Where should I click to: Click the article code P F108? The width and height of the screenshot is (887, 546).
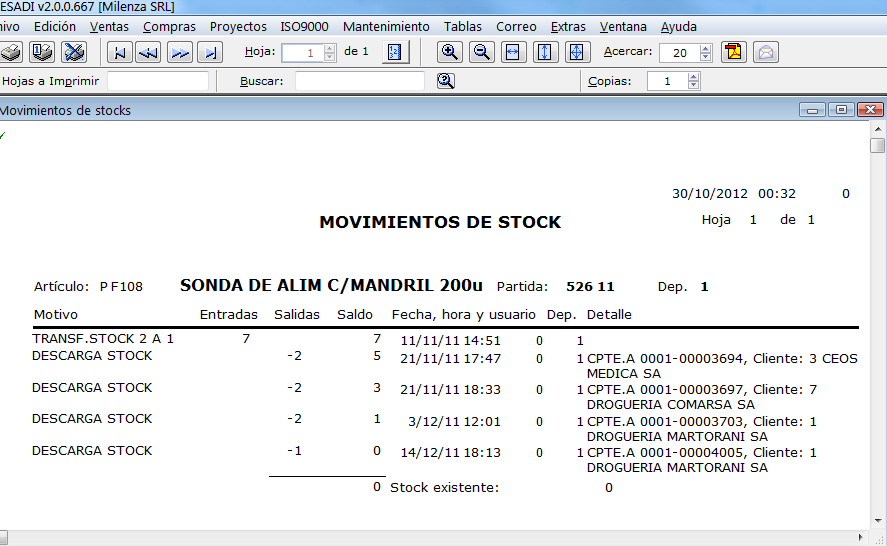121,287
